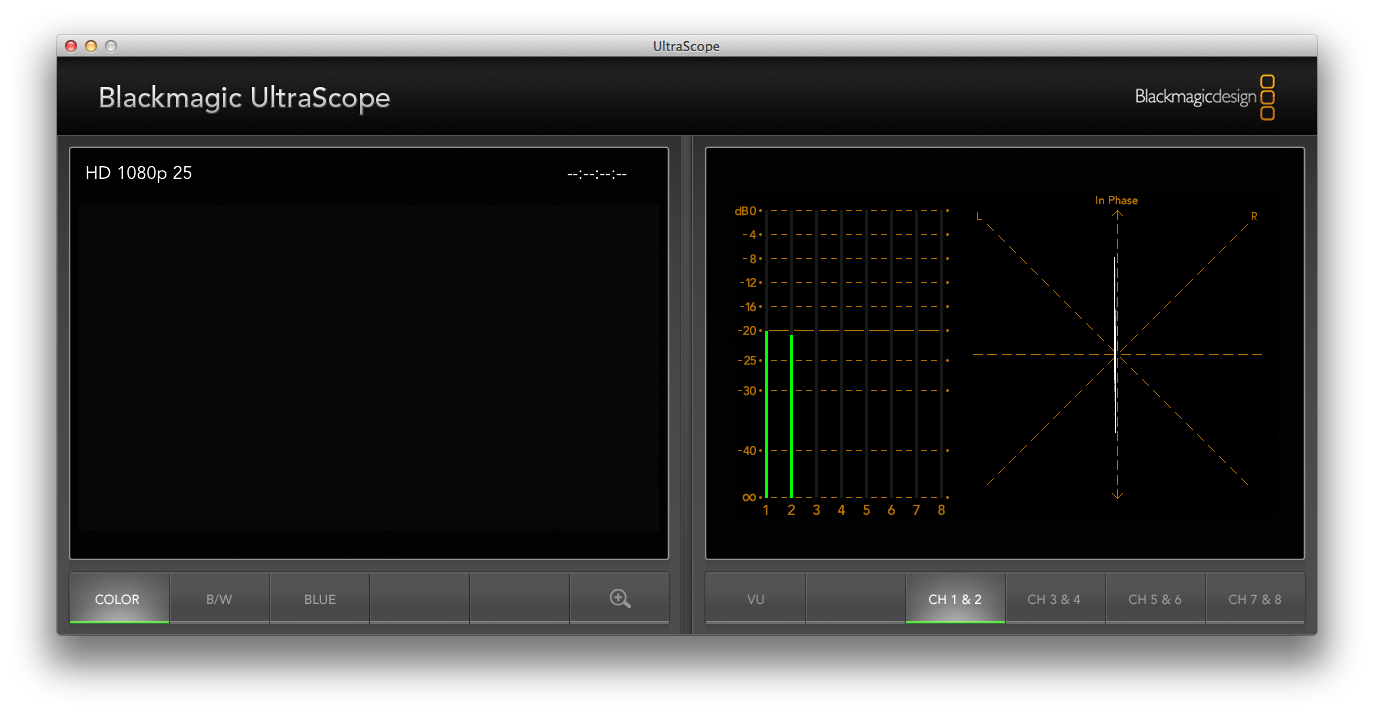
Task: Click the magnifier zoom icon button
Action: (619, 598)
